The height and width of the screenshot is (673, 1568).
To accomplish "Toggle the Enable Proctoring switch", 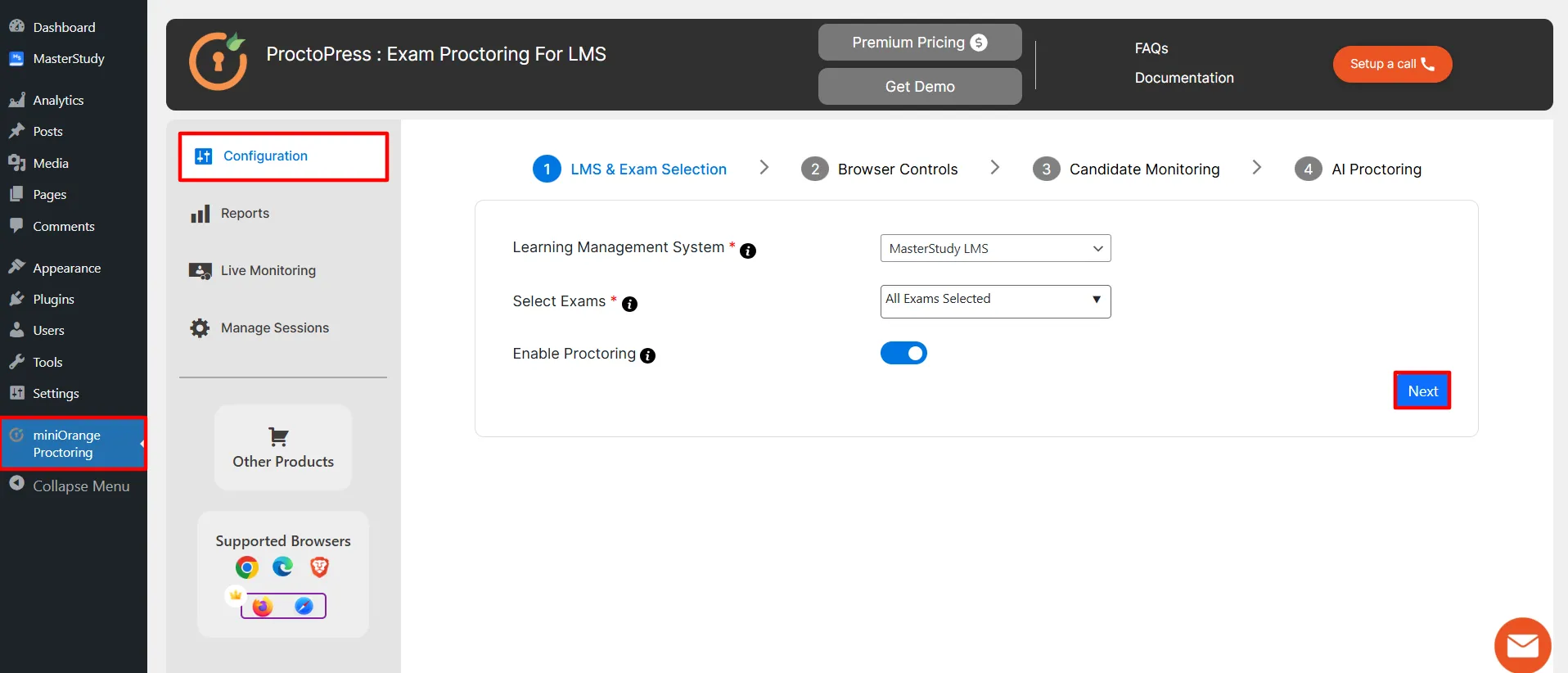I will point(903,353).
